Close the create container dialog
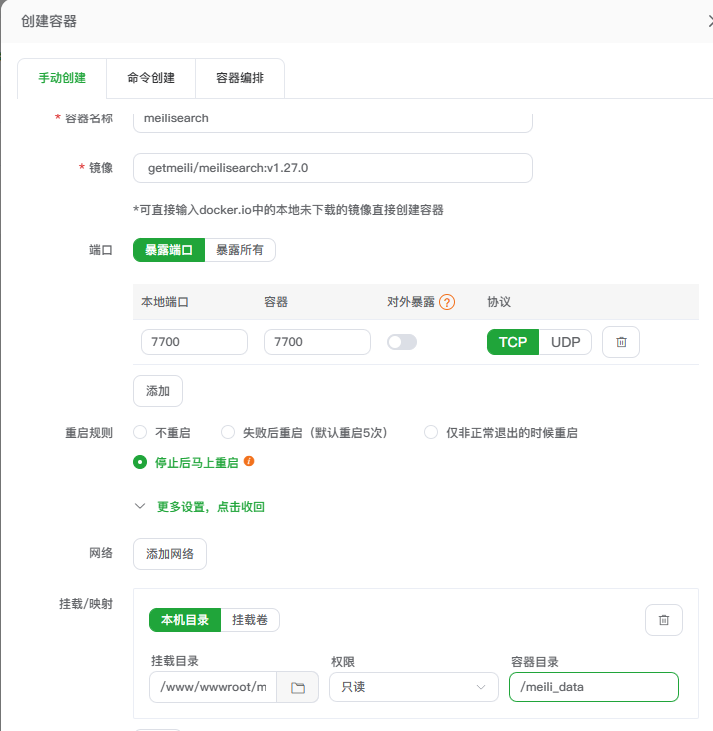This screenshot has width=713, height=731. click(x=709, y=21)
